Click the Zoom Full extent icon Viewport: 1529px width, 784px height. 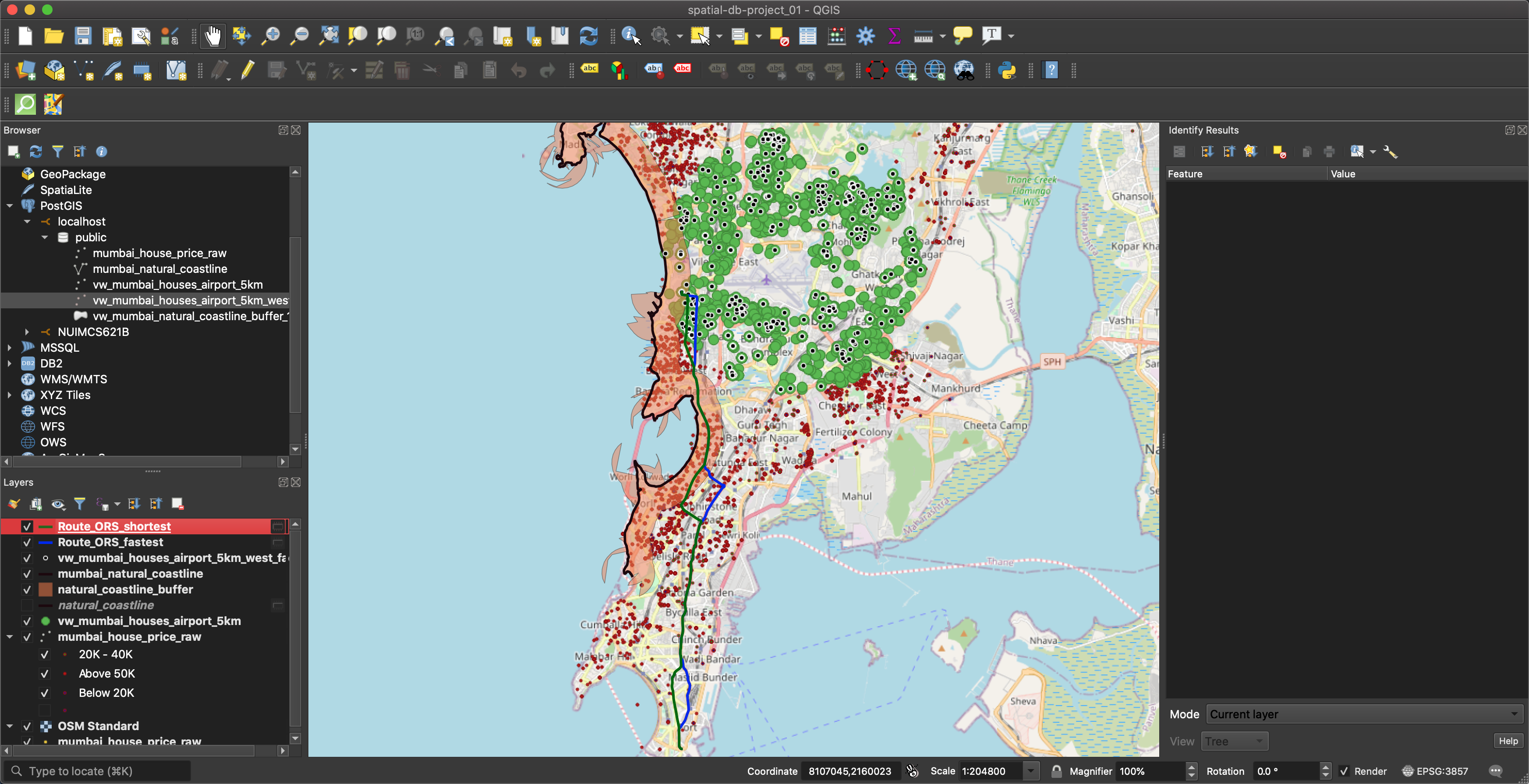(x=329, y=36)
